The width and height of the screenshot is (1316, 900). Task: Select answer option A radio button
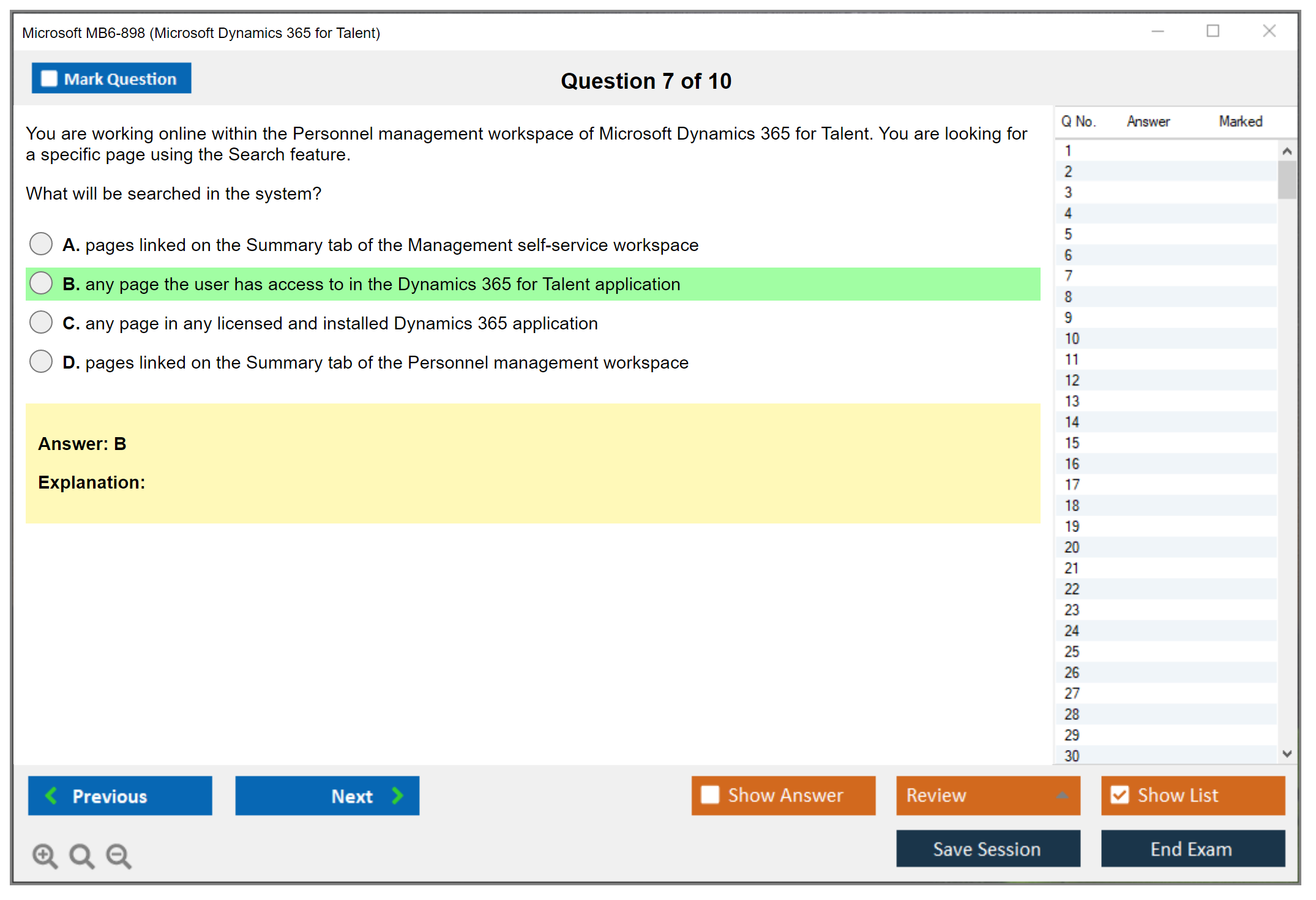41,244
